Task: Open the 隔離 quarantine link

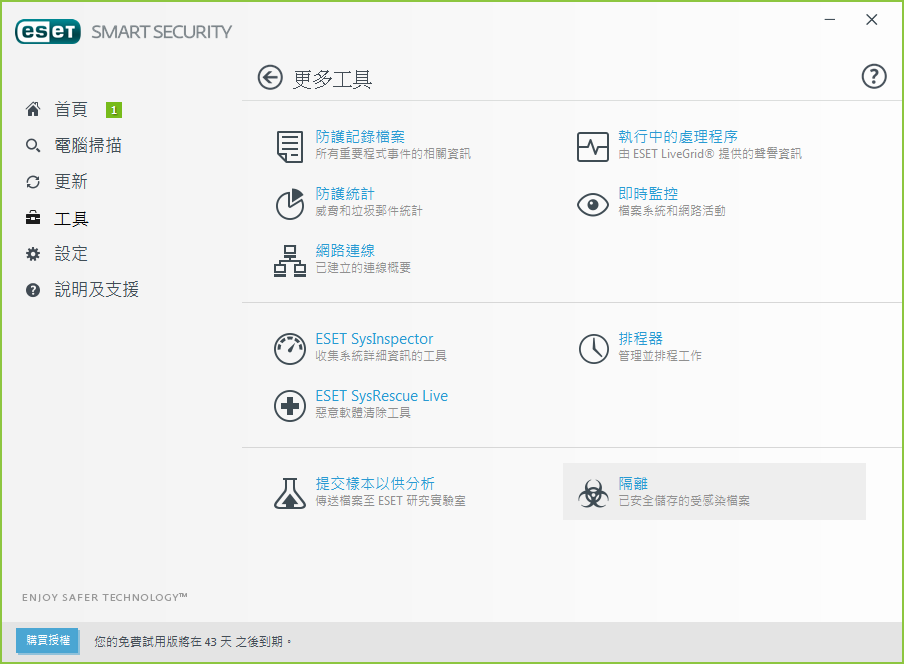Action: [x=633, y=484]
